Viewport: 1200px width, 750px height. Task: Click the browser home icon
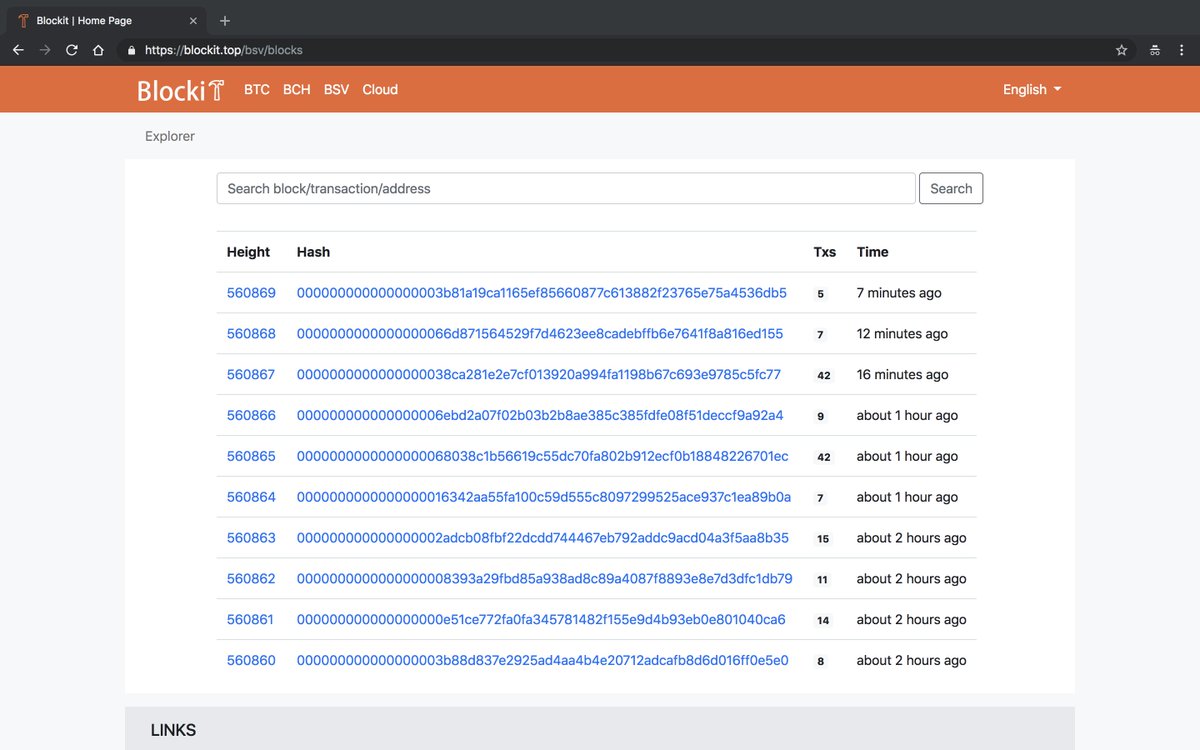(97, 50)
